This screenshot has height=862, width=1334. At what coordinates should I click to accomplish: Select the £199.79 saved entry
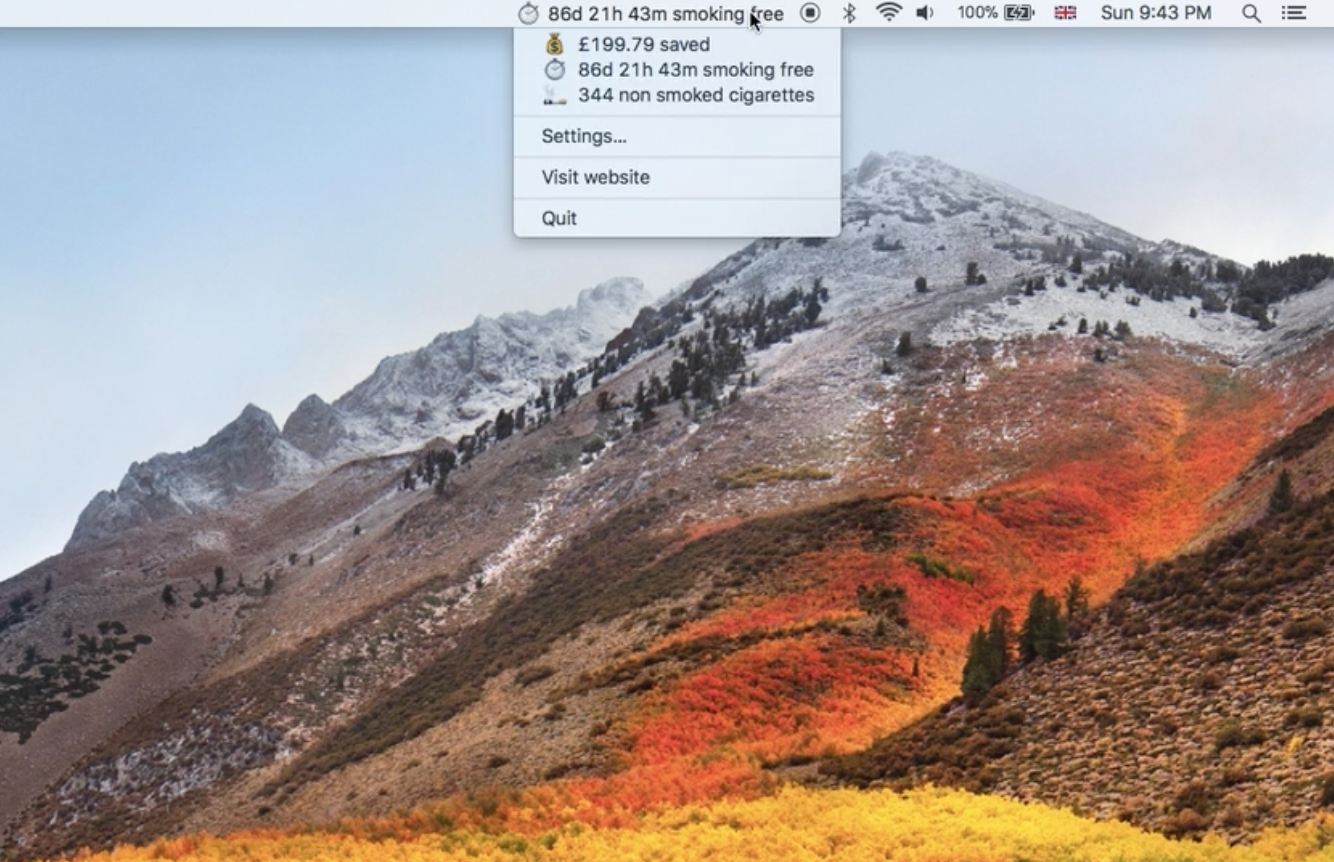point(677,44)
